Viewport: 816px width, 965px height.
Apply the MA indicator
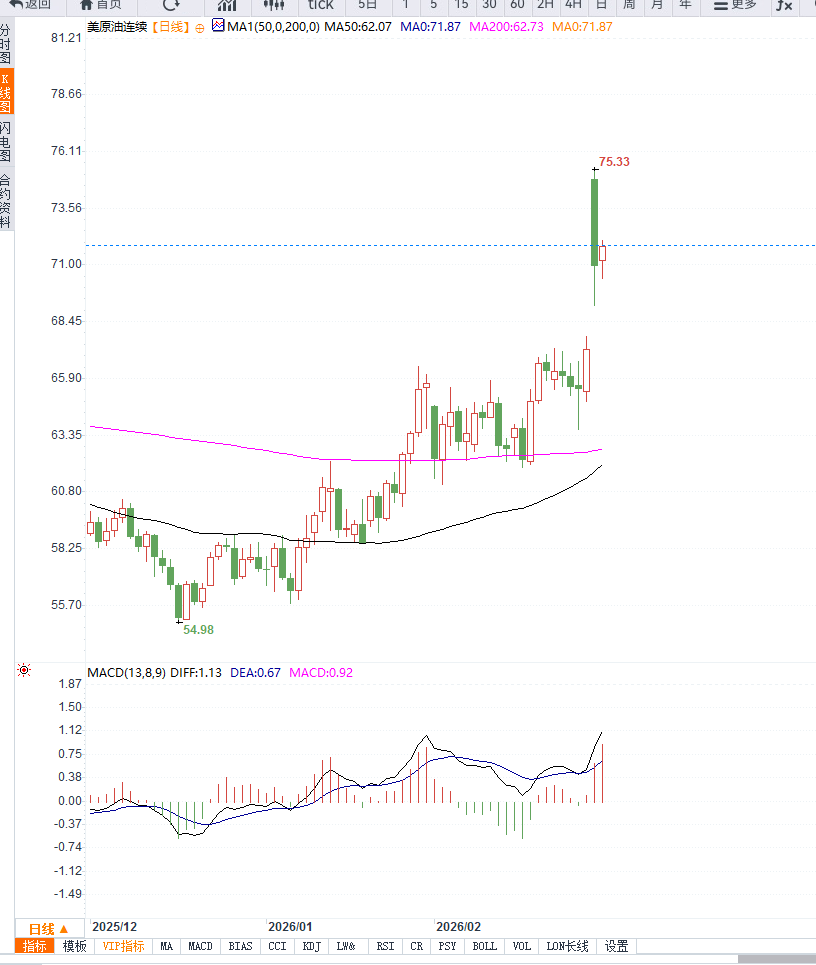pos(166,946)
